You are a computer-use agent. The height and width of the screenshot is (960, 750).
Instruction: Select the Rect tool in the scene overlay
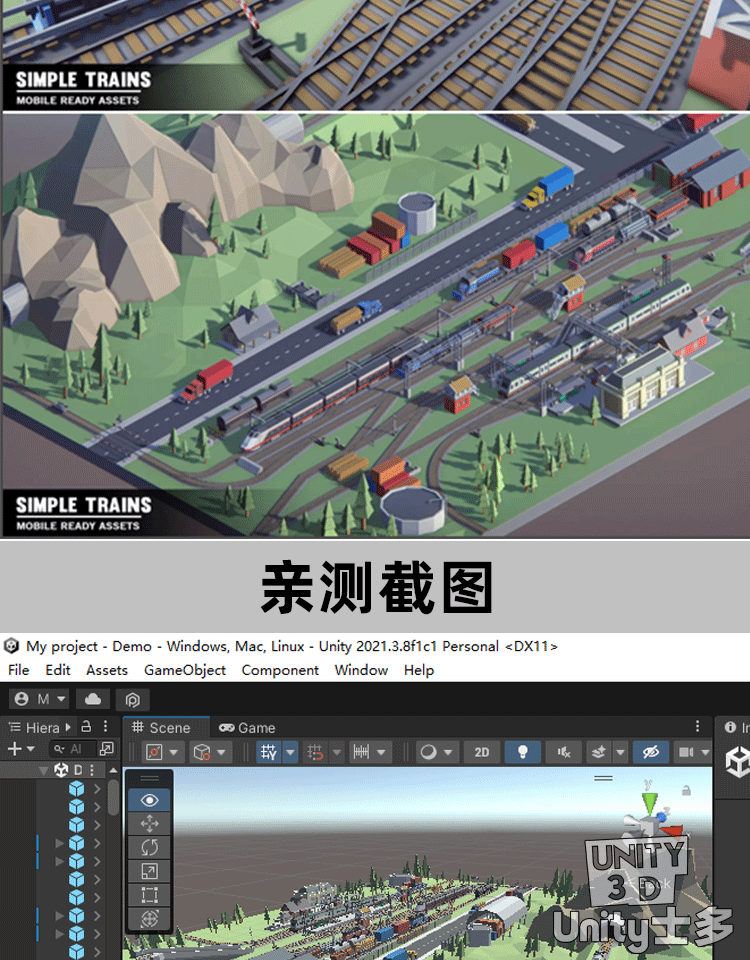[x=150, y=895]
